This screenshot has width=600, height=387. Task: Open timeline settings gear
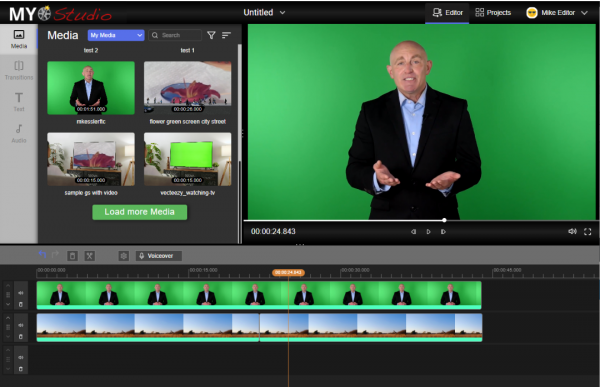(123, 256)
